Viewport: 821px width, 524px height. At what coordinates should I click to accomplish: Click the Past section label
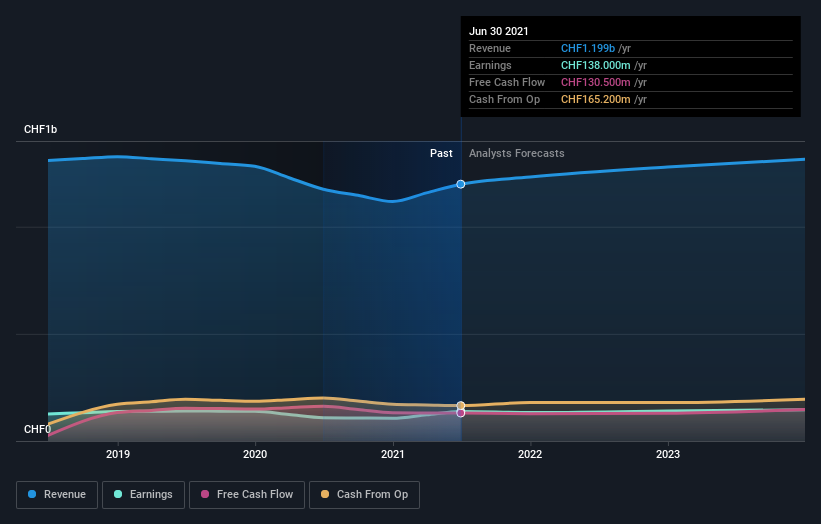(x=441, y=153)
